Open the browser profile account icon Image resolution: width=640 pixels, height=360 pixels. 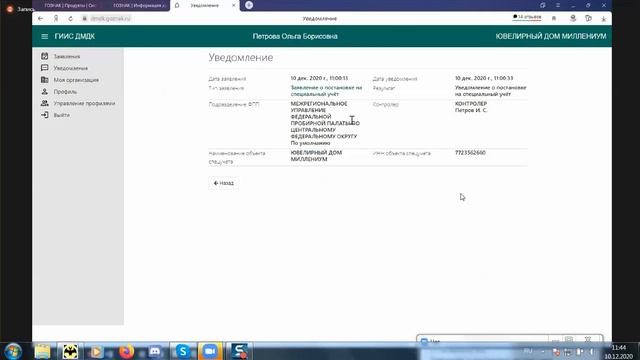(x=573, y=18)
